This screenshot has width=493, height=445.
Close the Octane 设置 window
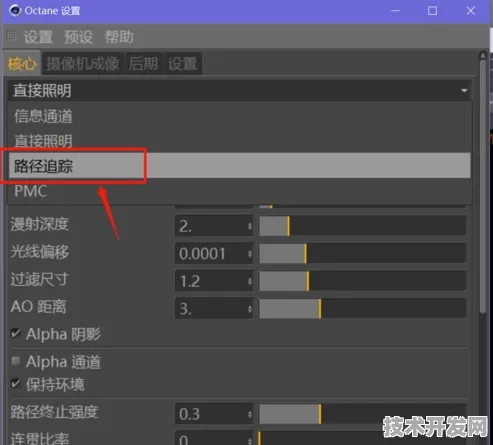(471, 11)
